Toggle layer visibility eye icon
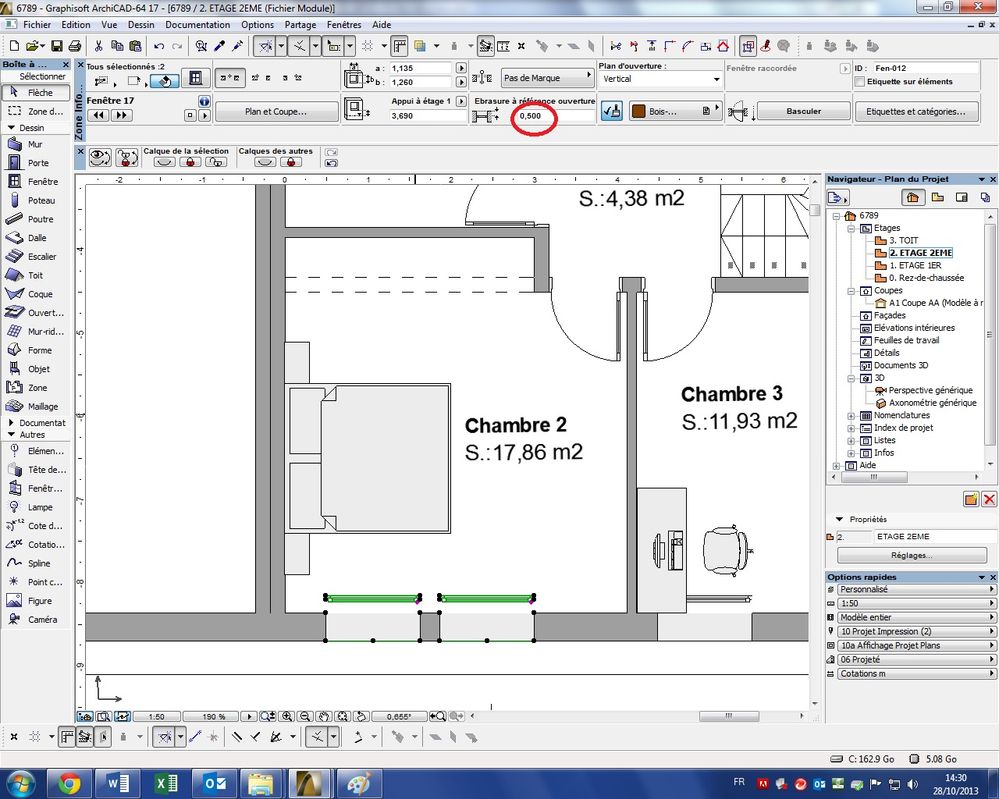 pyautogui.click(x=100, y=157)
